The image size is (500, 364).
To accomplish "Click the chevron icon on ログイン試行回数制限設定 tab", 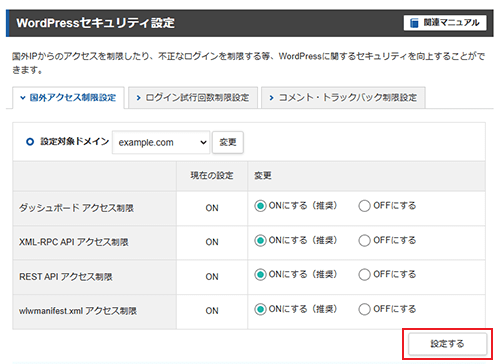I will tap(138, 98).
